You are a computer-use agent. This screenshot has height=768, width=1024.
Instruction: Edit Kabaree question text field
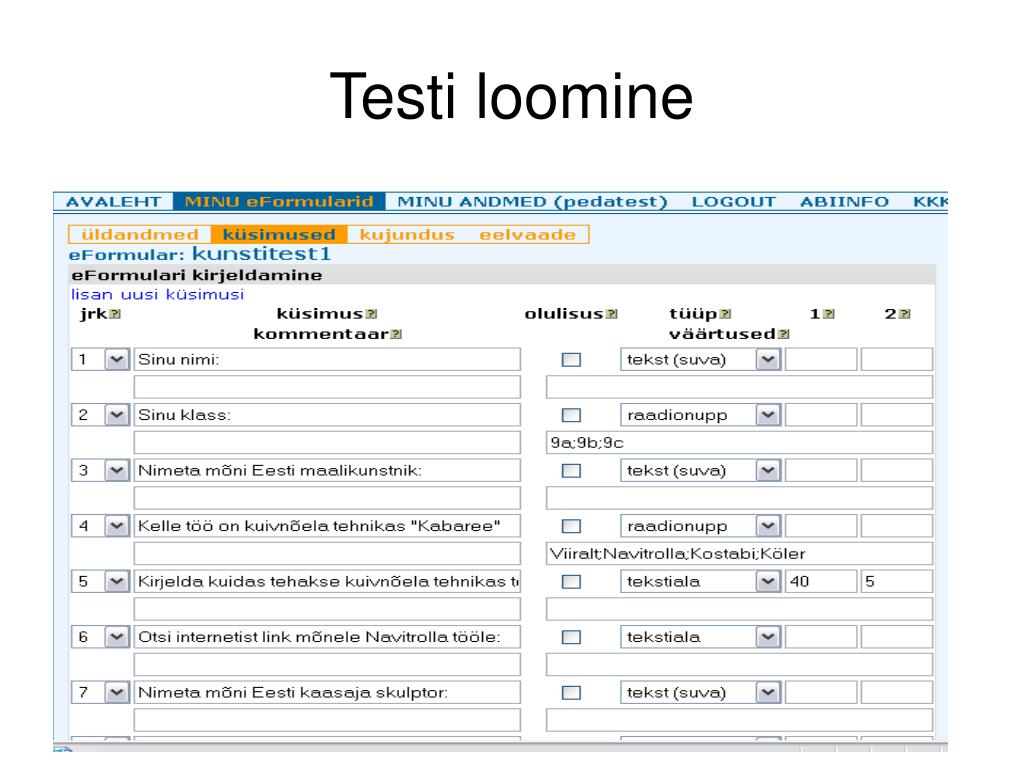click(327, 526)
